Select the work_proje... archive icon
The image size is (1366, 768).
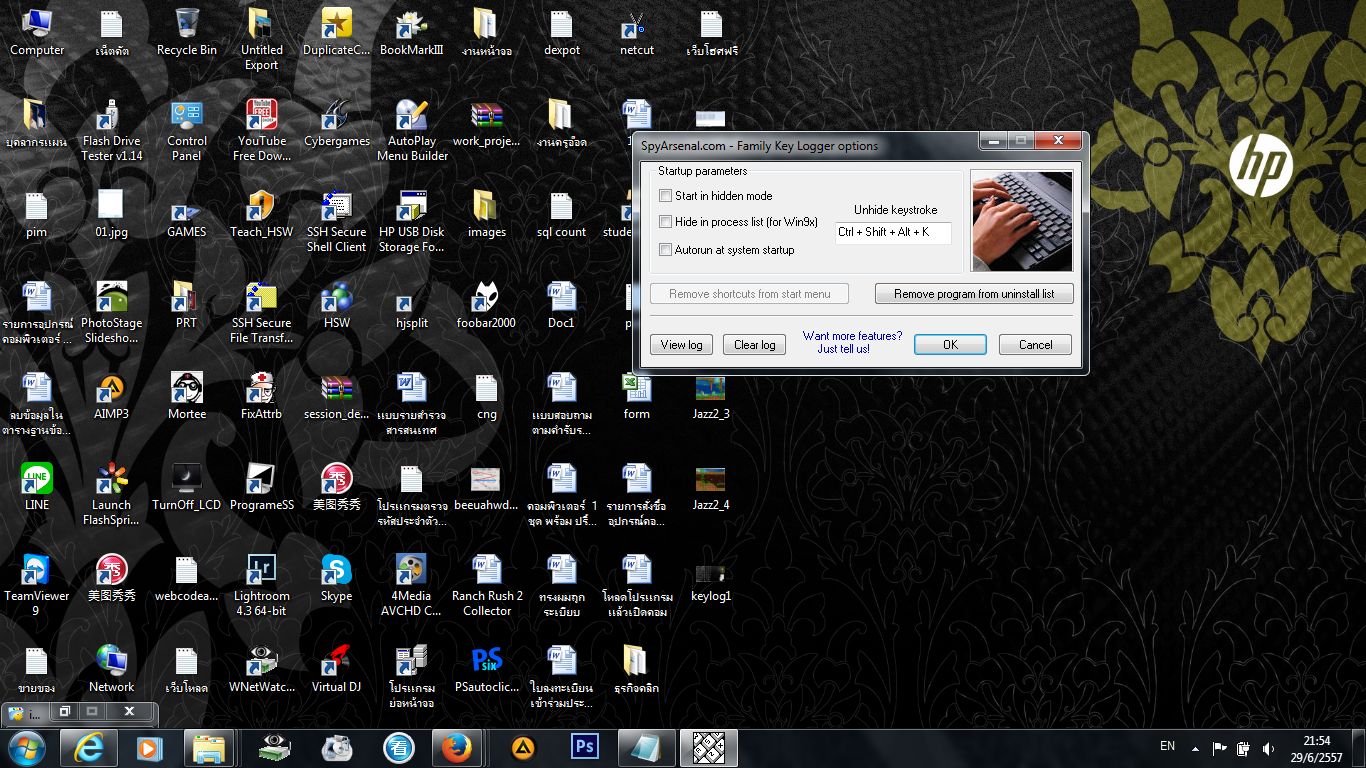(x=487, y=124)
